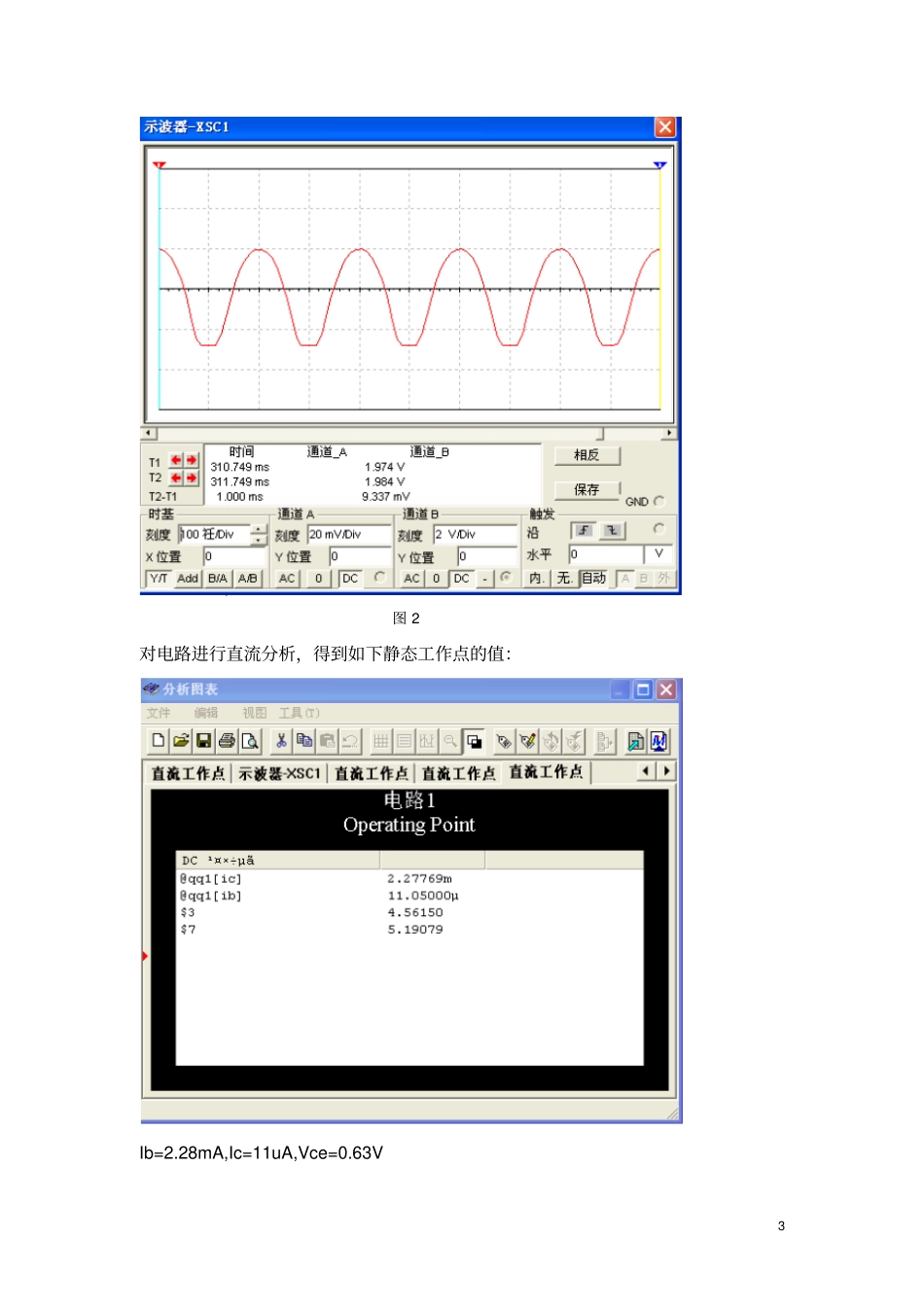Click the Cut scissors icon

coord(281,741)
